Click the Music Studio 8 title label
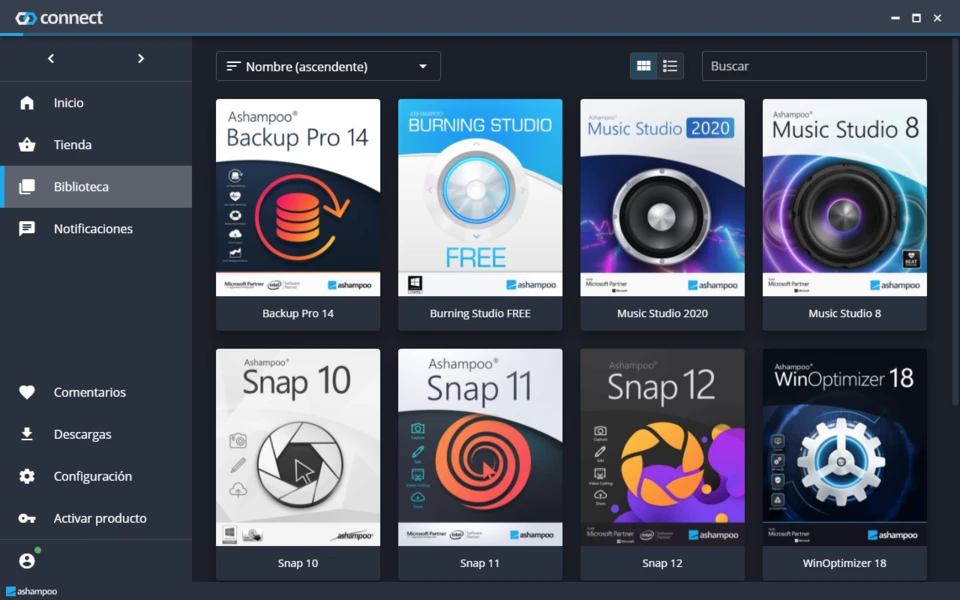Screen dimensions: 960x600 tap(844, 313)
